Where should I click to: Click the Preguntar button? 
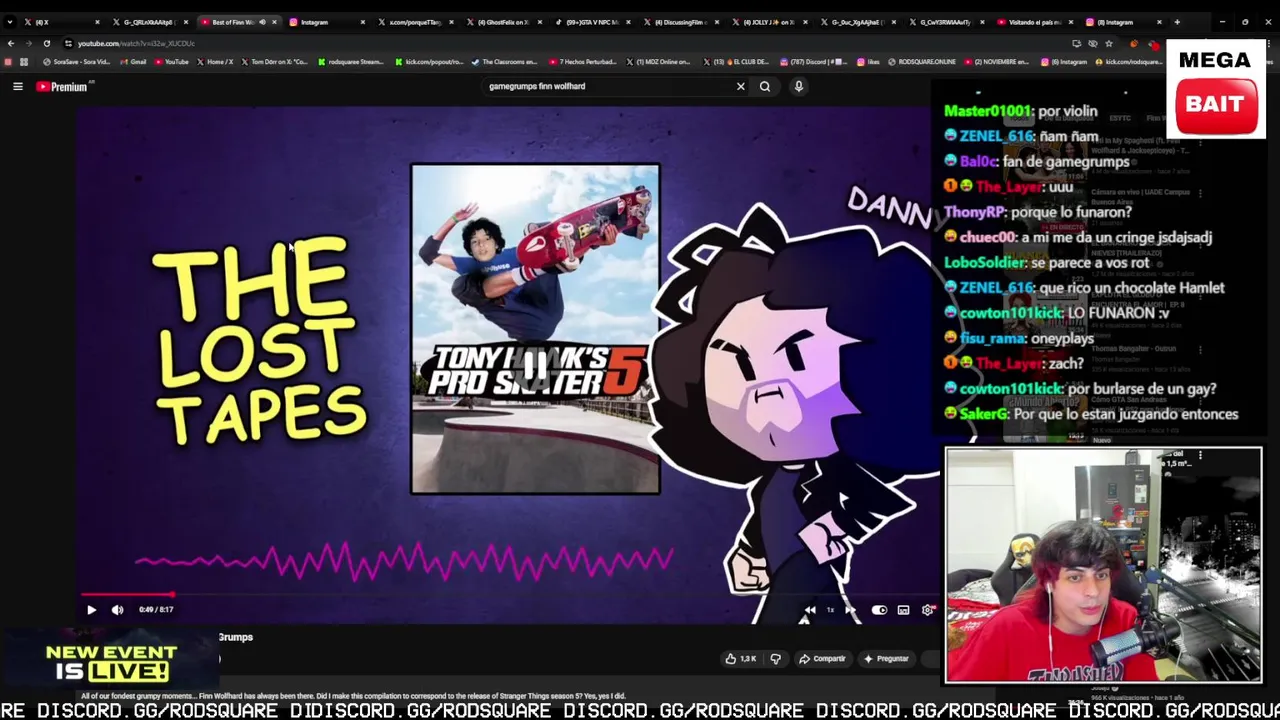point(886,659)
